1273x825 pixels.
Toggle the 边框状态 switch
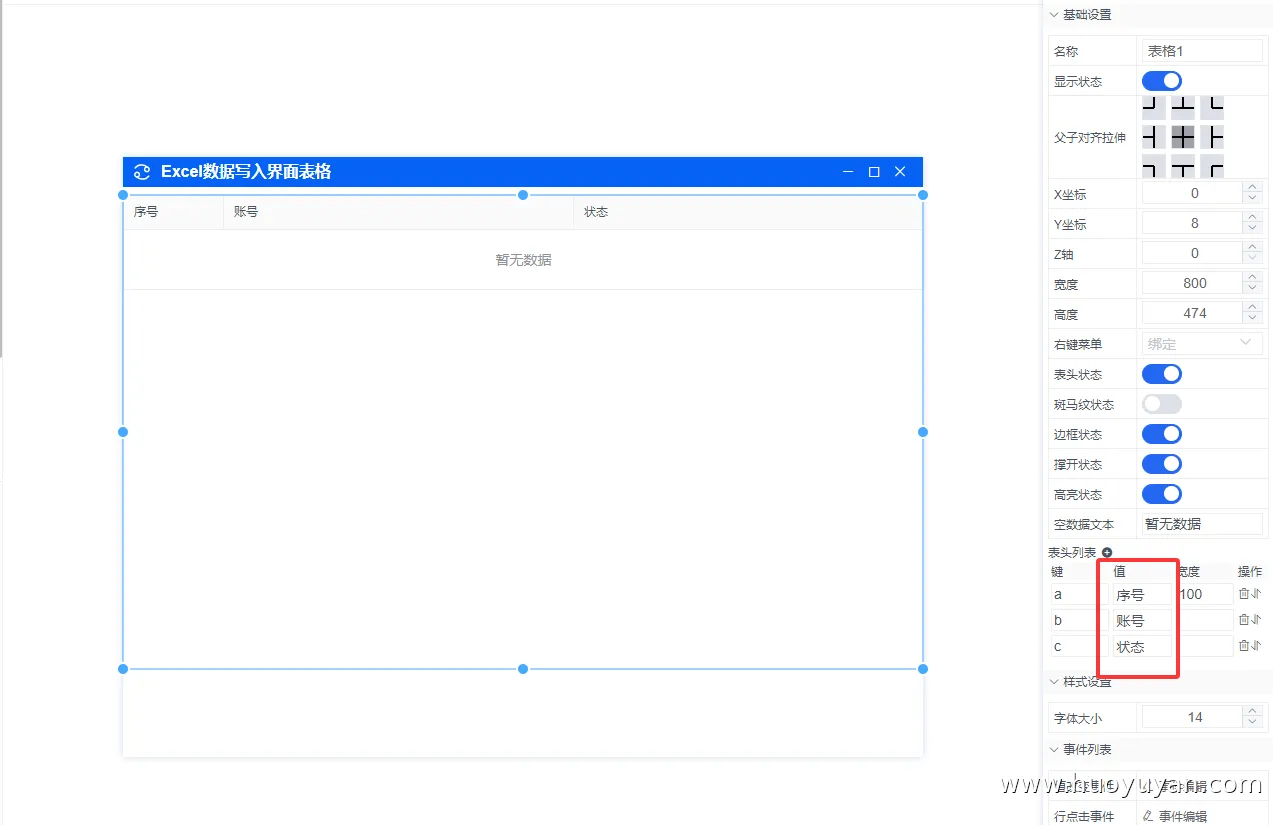(1162, 434)
